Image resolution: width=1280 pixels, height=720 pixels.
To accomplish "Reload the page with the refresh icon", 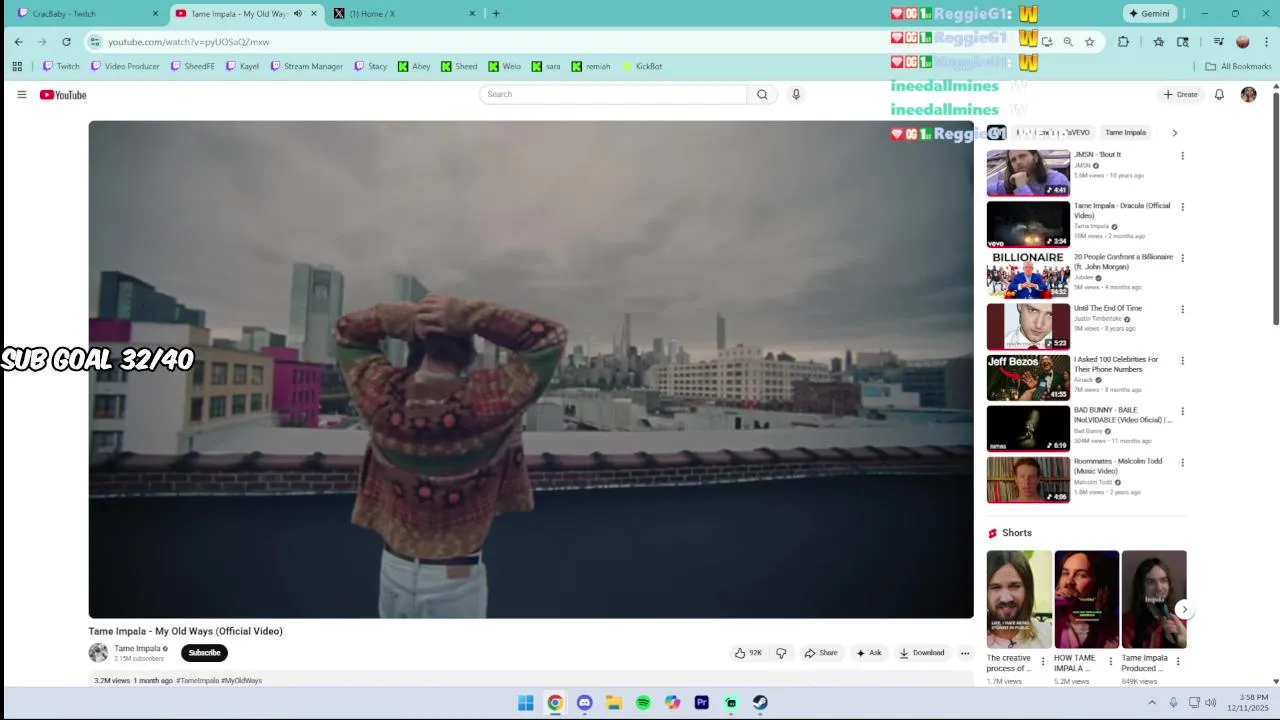I will pos(66,42).
